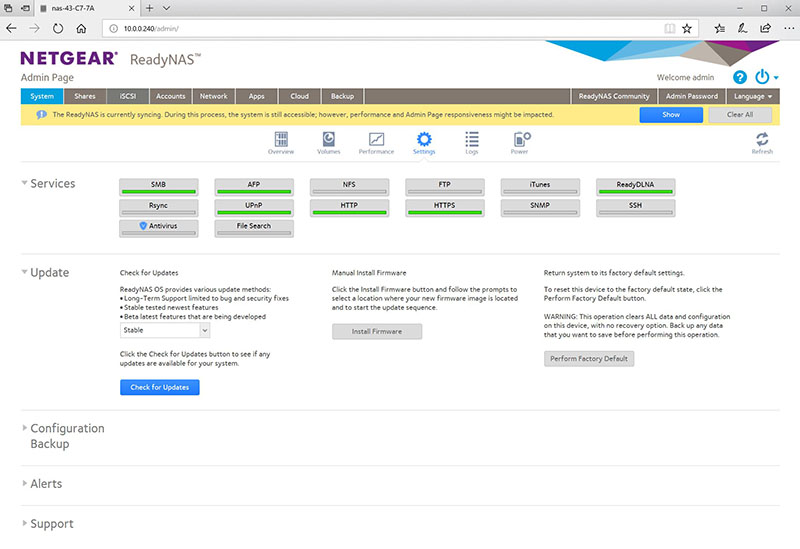Open the Performance graph icon
The image size is (800, 549).
[376, 142]
